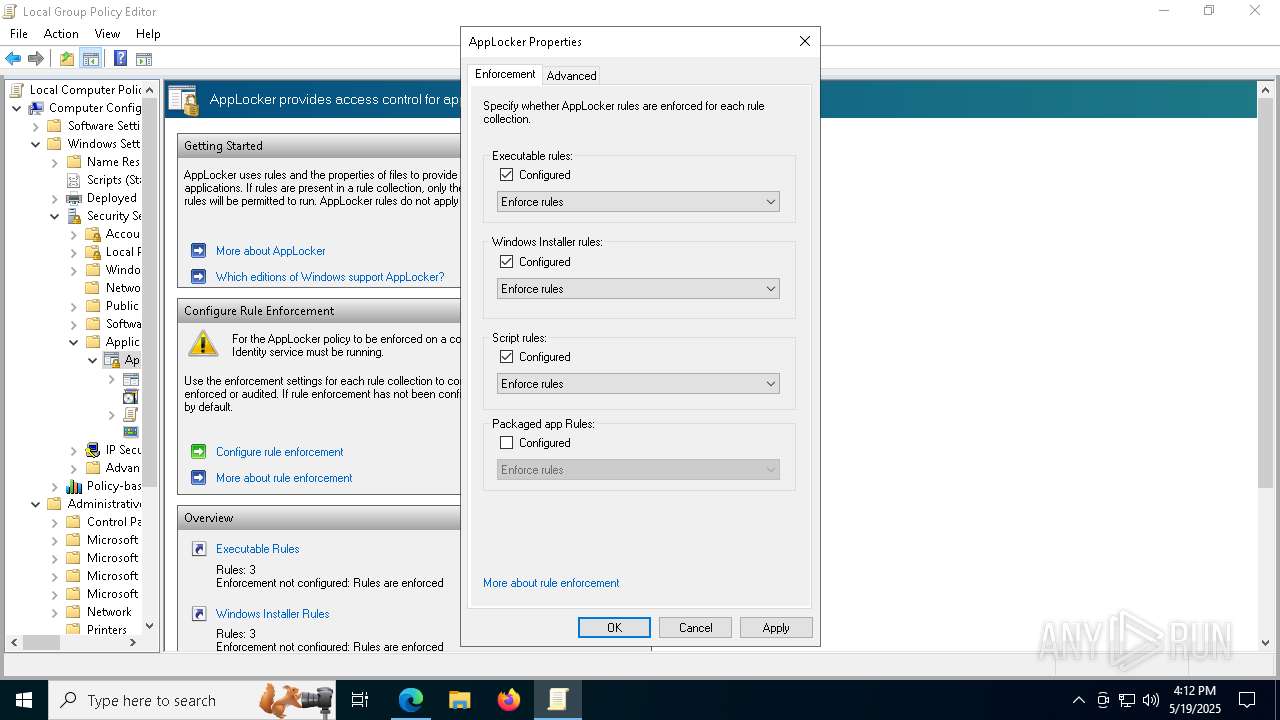Open the Windows Start menu

24,700
